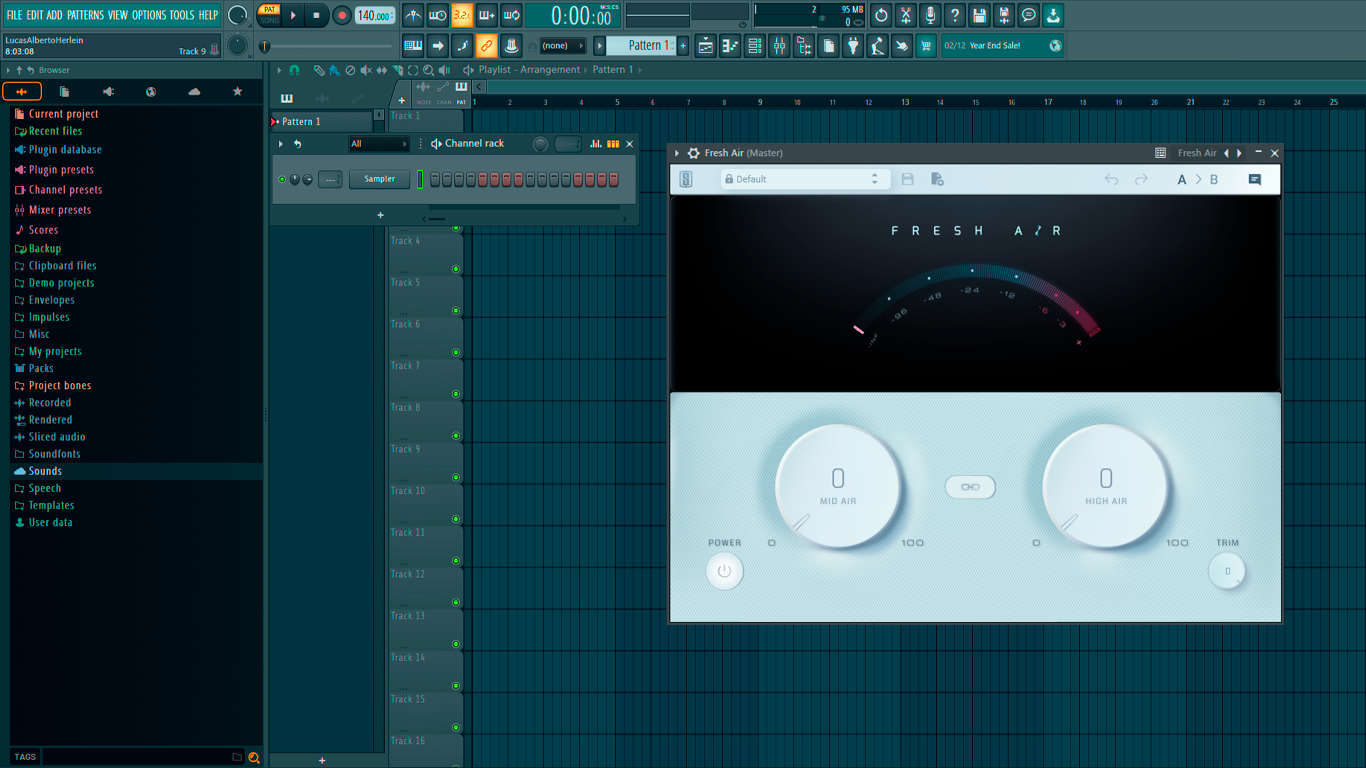
Task: Click the MID AIR knob
Action: tap(838, 487)
